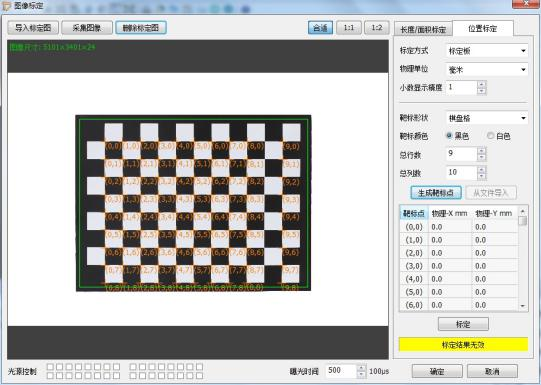Click the target table scrollbar down arrow
This screenshot has width=541, height=385.
tap(523, 306)
